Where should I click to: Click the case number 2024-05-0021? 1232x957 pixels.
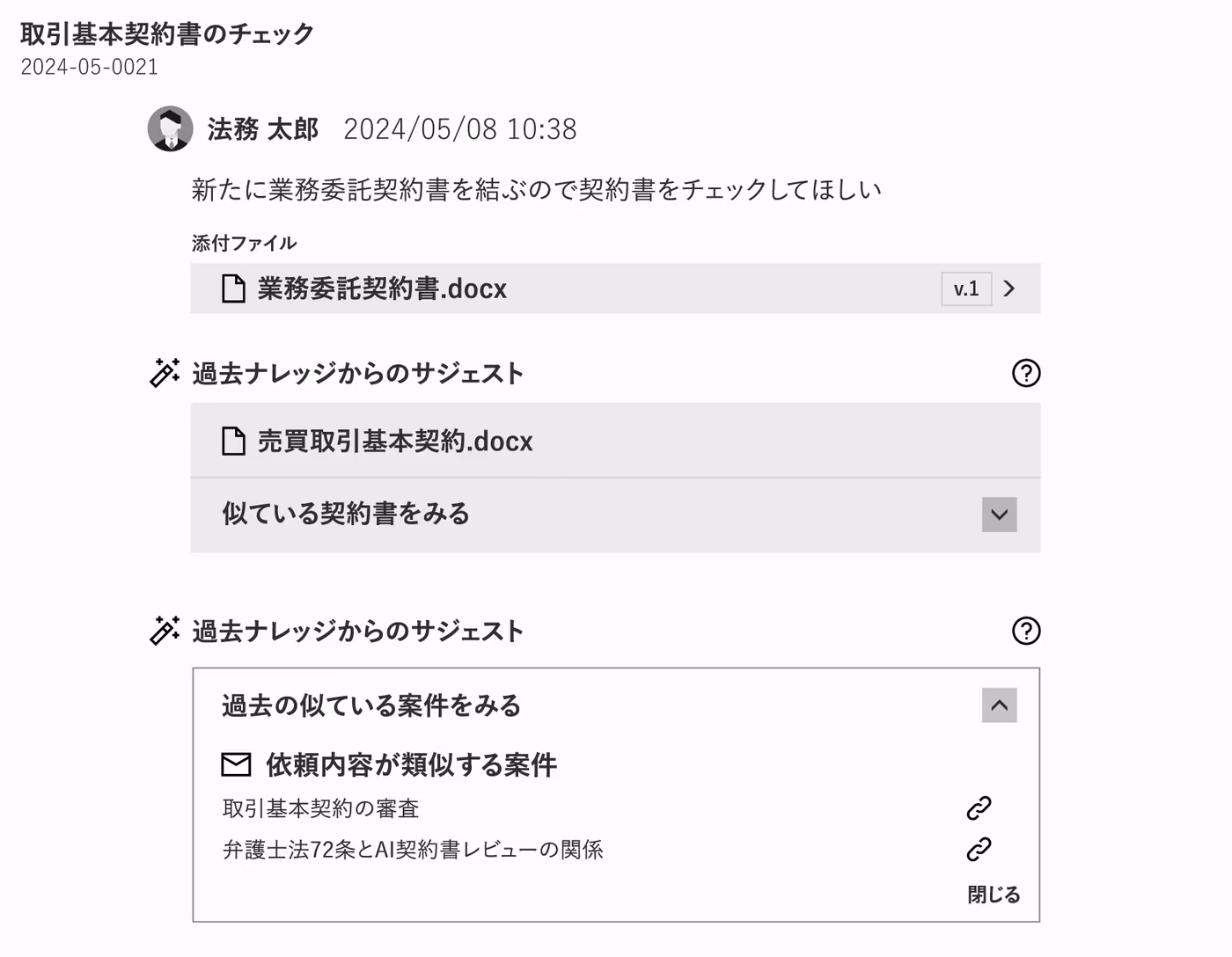pyautogui.click(x=89, y=67)
